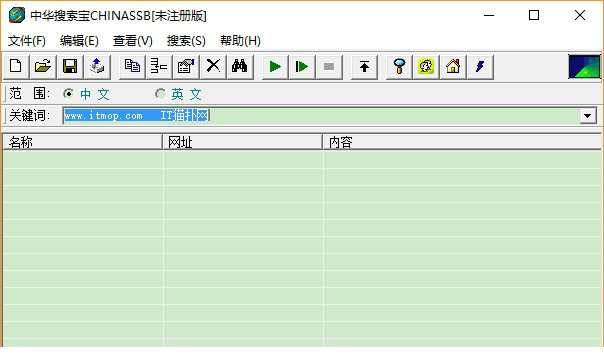Click the magnifier search icon
Viewport: 604px width, 360px height.
pyautogui.click(x=399, y=67)
